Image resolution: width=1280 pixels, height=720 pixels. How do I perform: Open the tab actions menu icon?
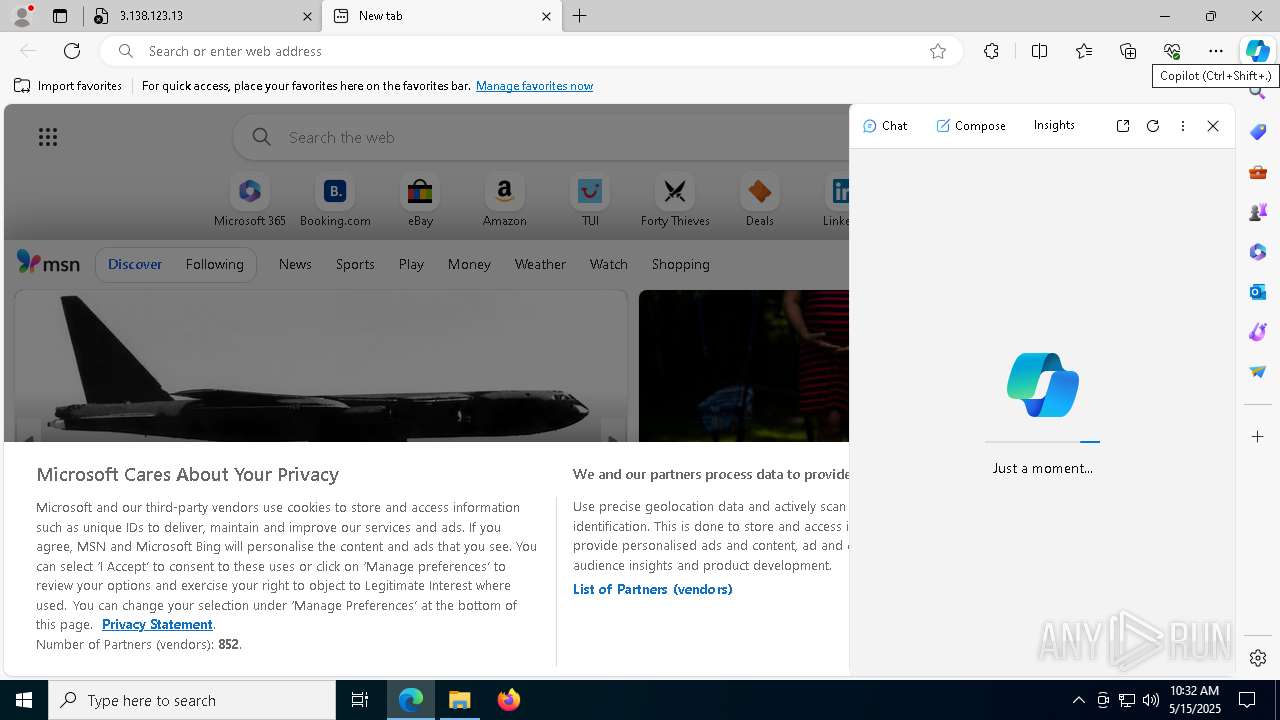[x=60, y=16]
